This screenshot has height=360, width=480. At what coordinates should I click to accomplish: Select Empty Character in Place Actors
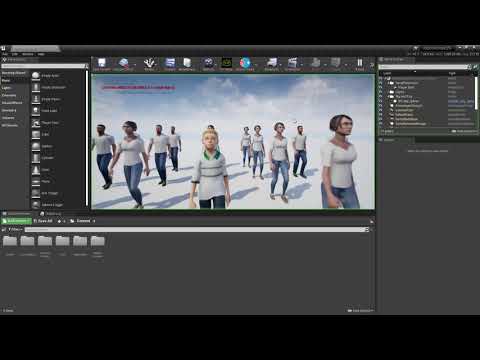(x=58, y=87)
